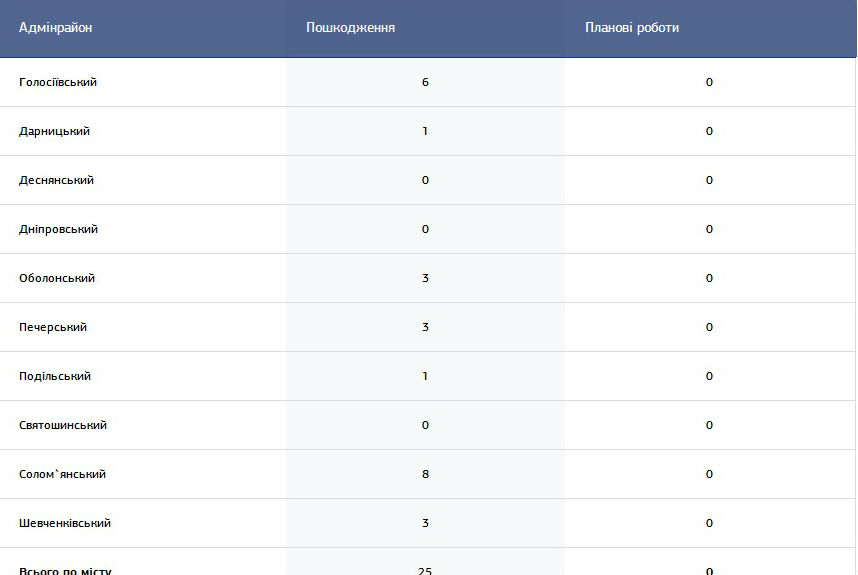Click damage count 8 for Солом`янський
Viewport: 858px width, 575px height.
425,474
